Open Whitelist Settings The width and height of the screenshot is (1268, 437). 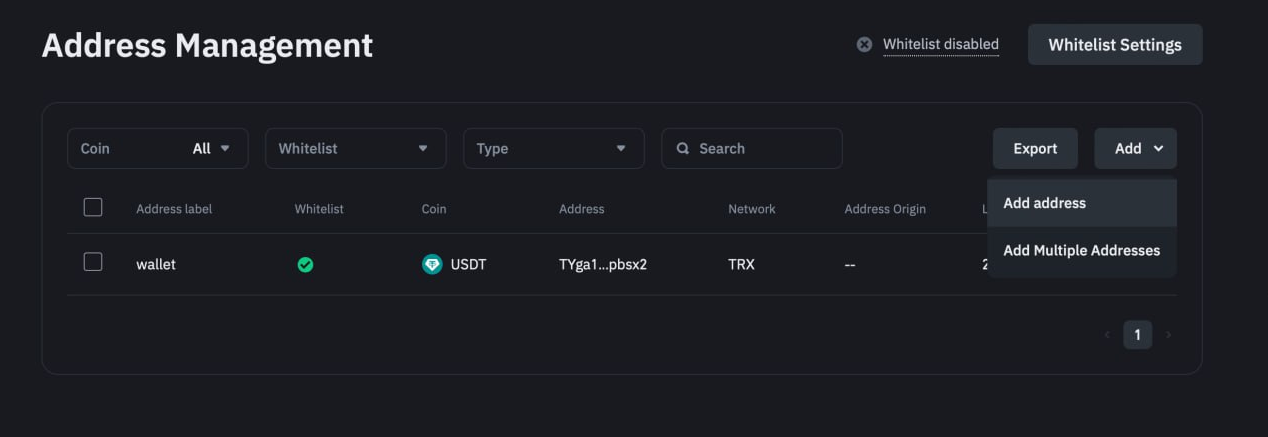tap(1115, 45)
